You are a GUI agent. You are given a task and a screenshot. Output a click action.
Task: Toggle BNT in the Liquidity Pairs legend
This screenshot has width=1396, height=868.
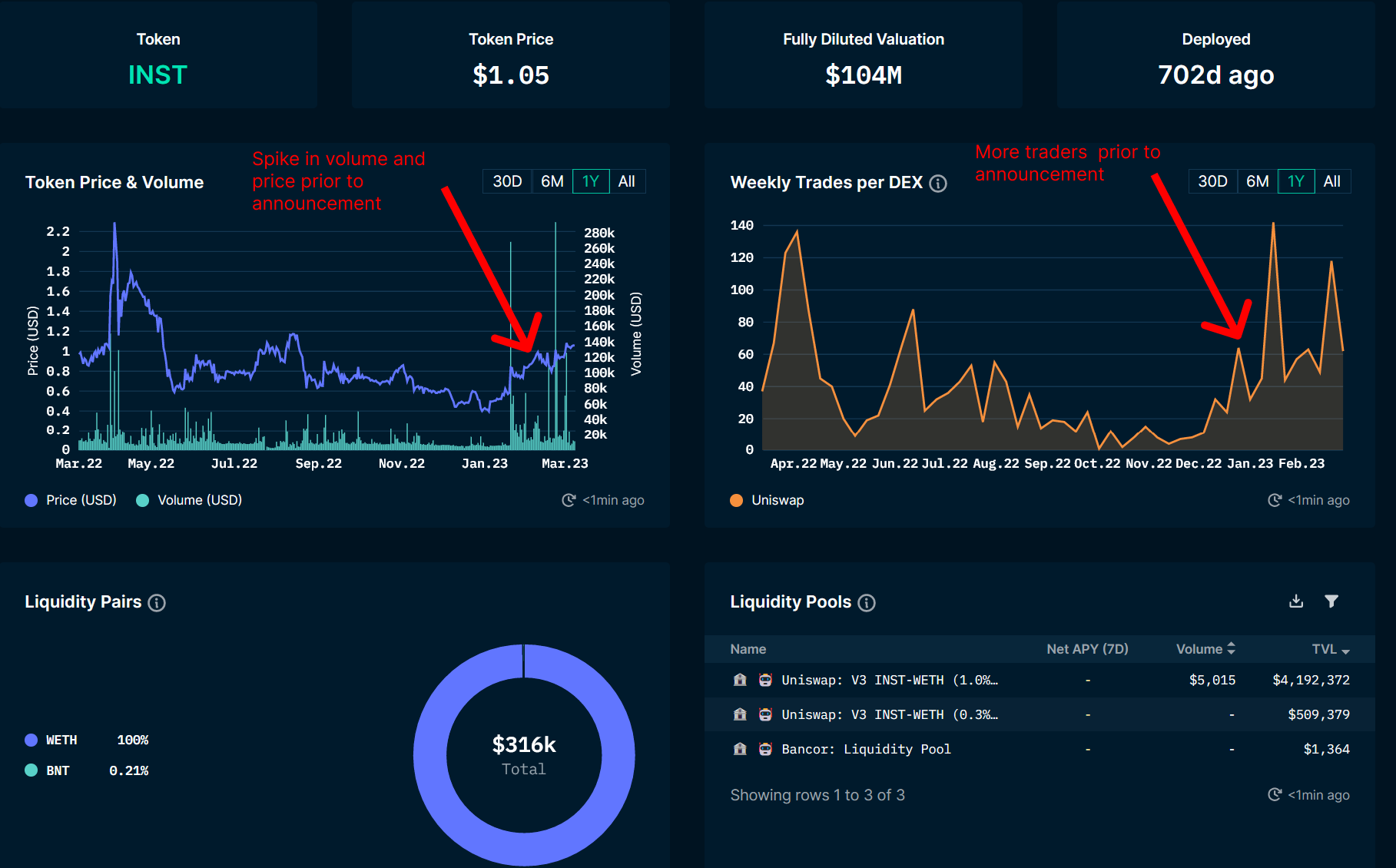pyautogui.click(x=47, y=770)
